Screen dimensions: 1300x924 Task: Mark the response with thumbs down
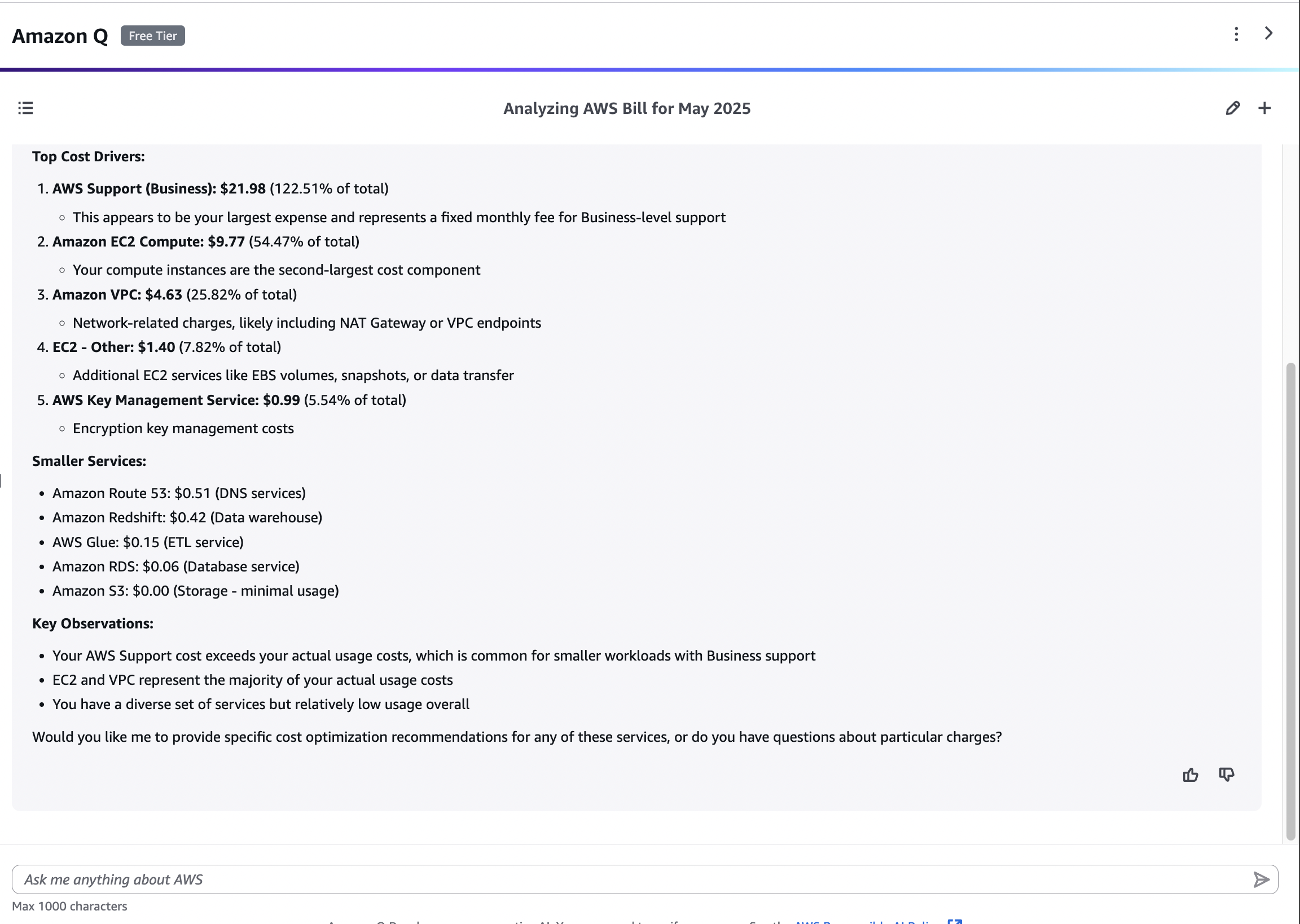click(x=1226, y=775)
